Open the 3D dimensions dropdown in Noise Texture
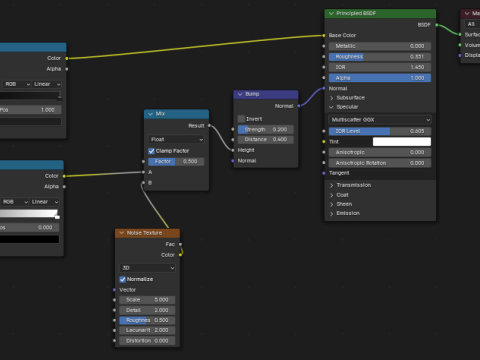 [147, 268]
